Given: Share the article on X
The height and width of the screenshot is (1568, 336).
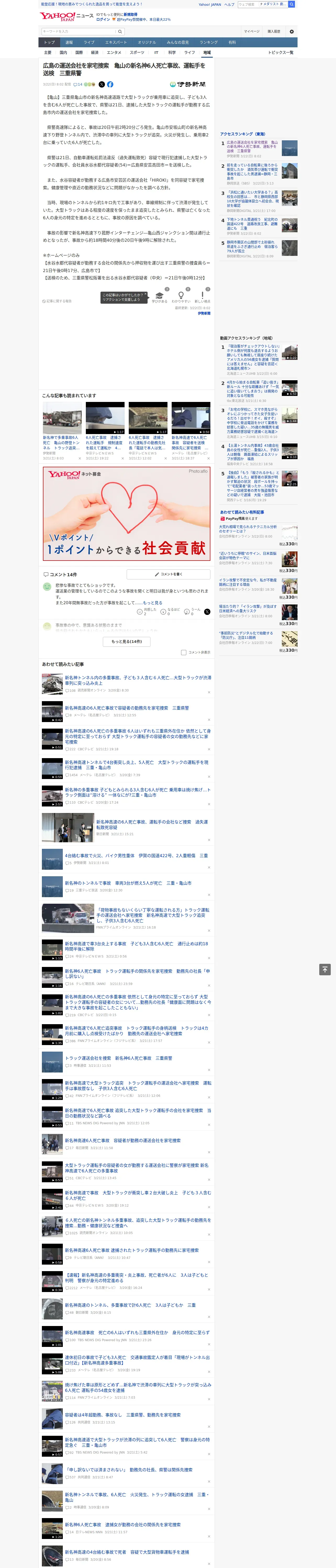Looking at the screenshot, I should pos(102,85).
